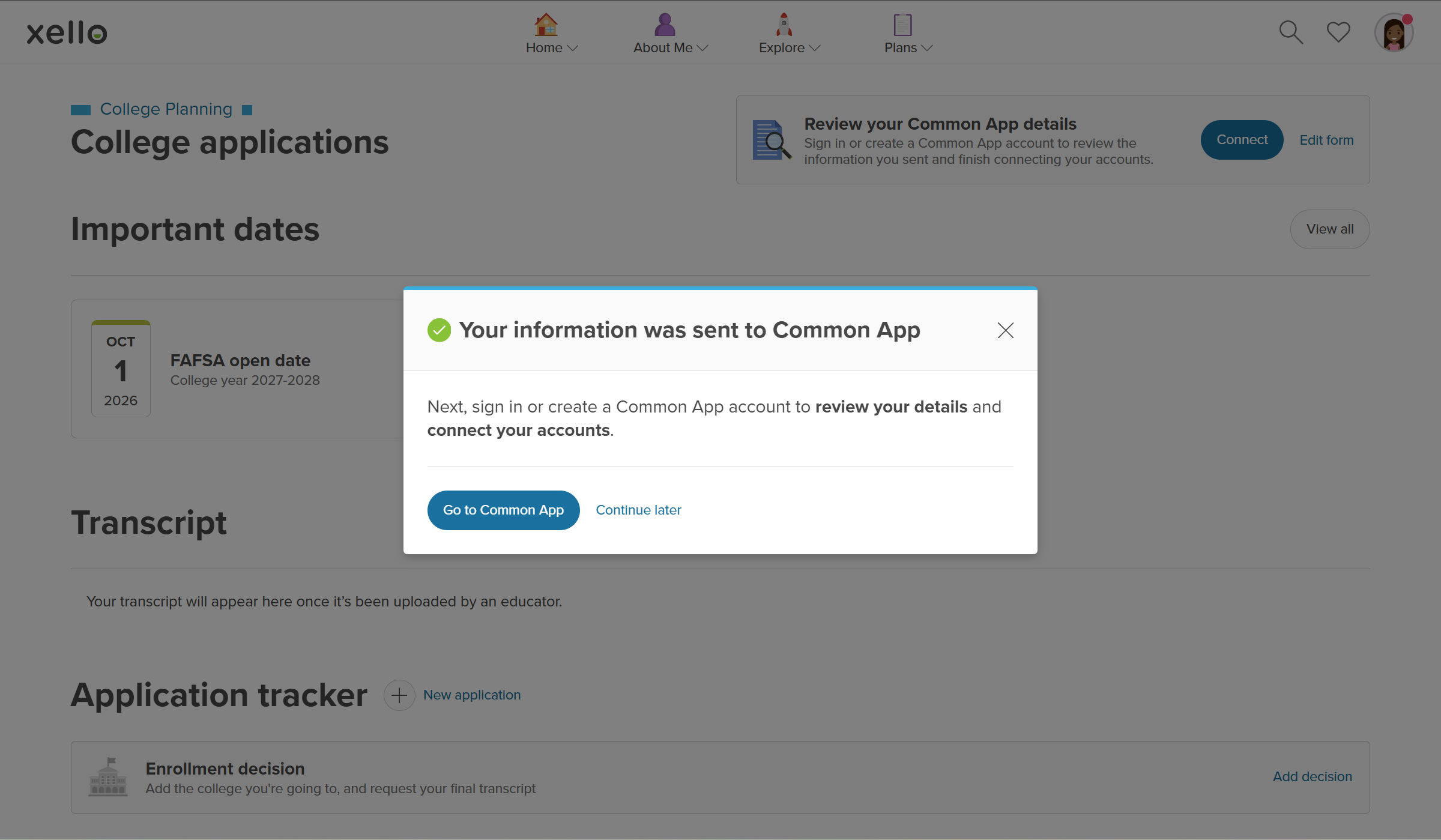Start a New application link
The height and width of the screenshot is (840, 1441).
click(472, 695)
